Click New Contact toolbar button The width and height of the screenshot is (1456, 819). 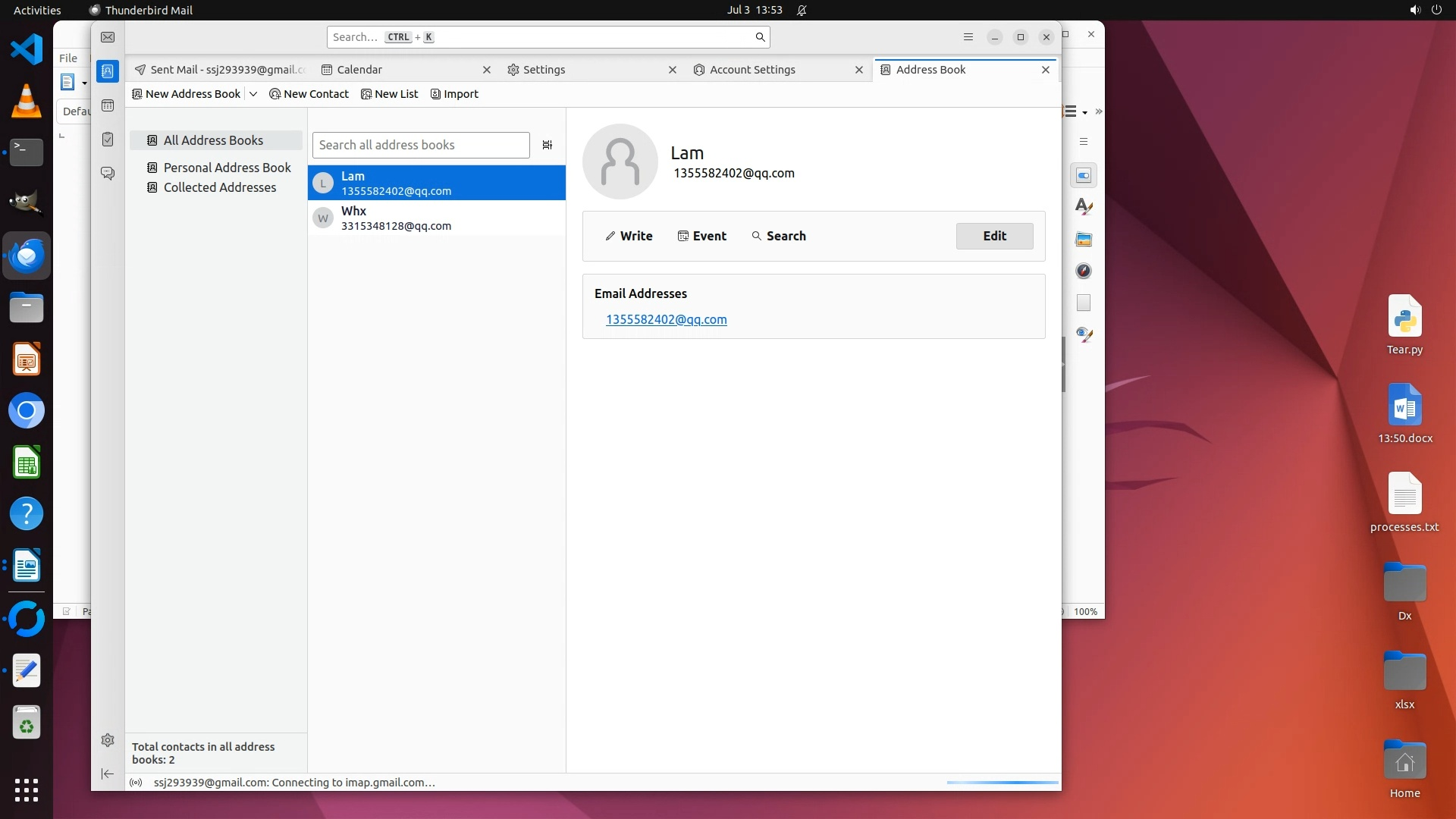(309, 94)
